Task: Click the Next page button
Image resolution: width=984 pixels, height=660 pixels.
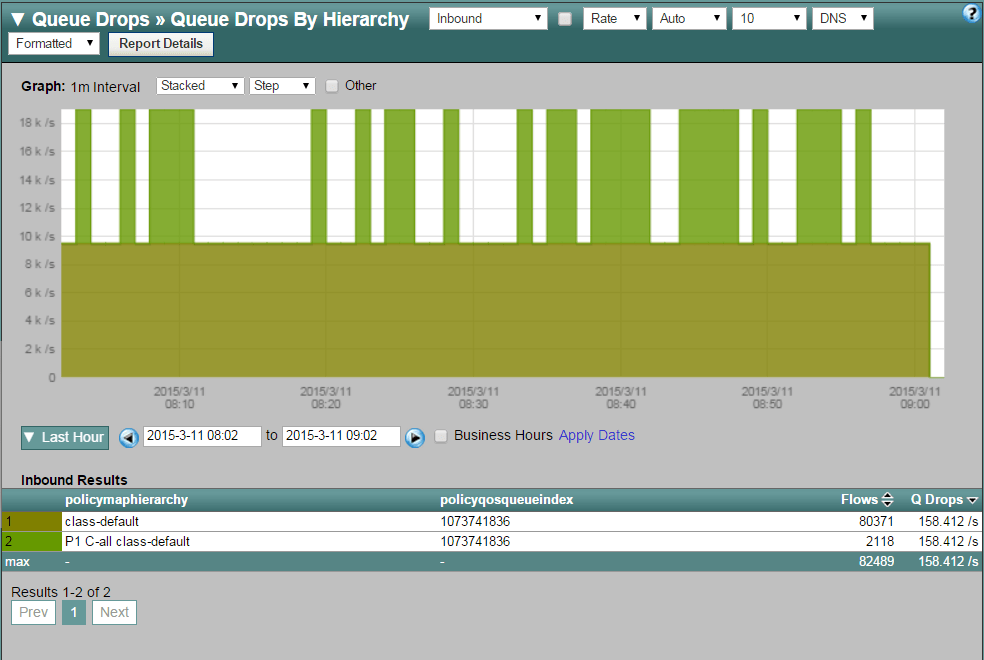Action: pos(114,612)
